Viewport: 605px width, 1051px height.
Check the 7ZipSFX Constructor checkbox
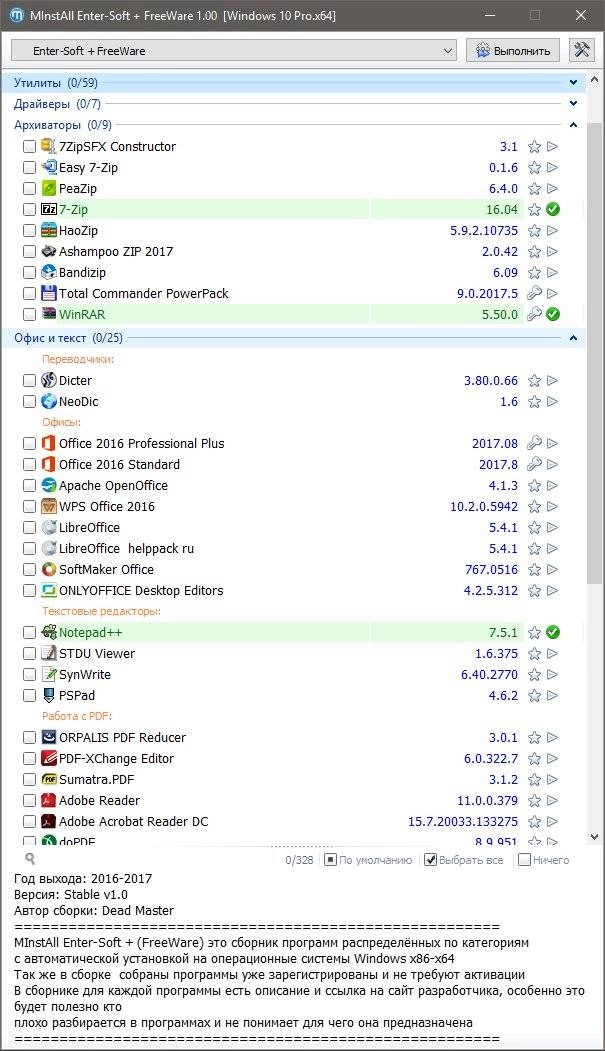click(x=29, y=147)
